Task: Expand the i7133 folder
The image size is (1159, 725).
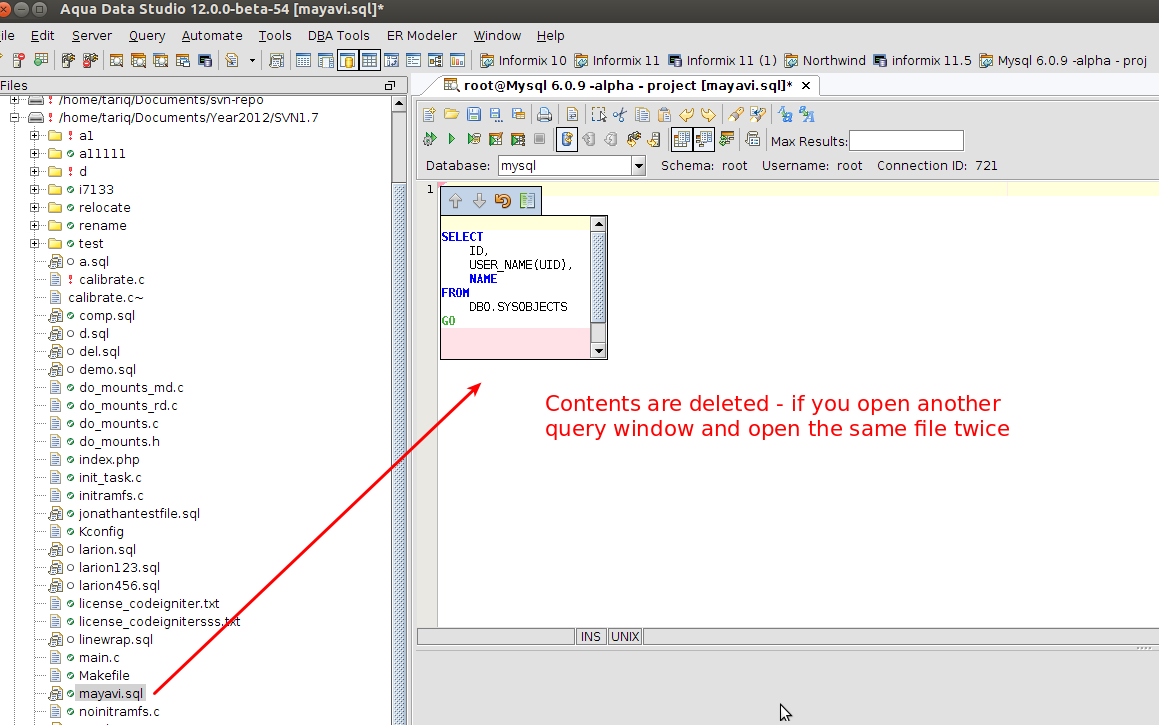Action: click(34, 189)
